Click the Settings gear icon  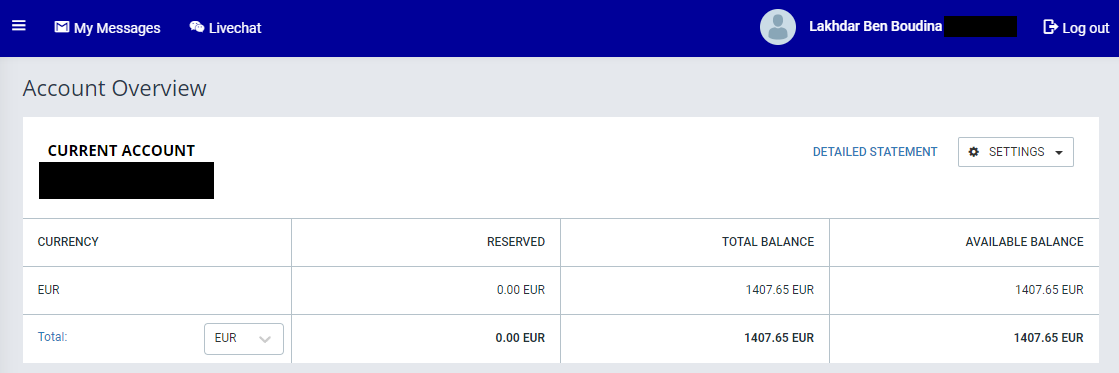coord(973,152)
